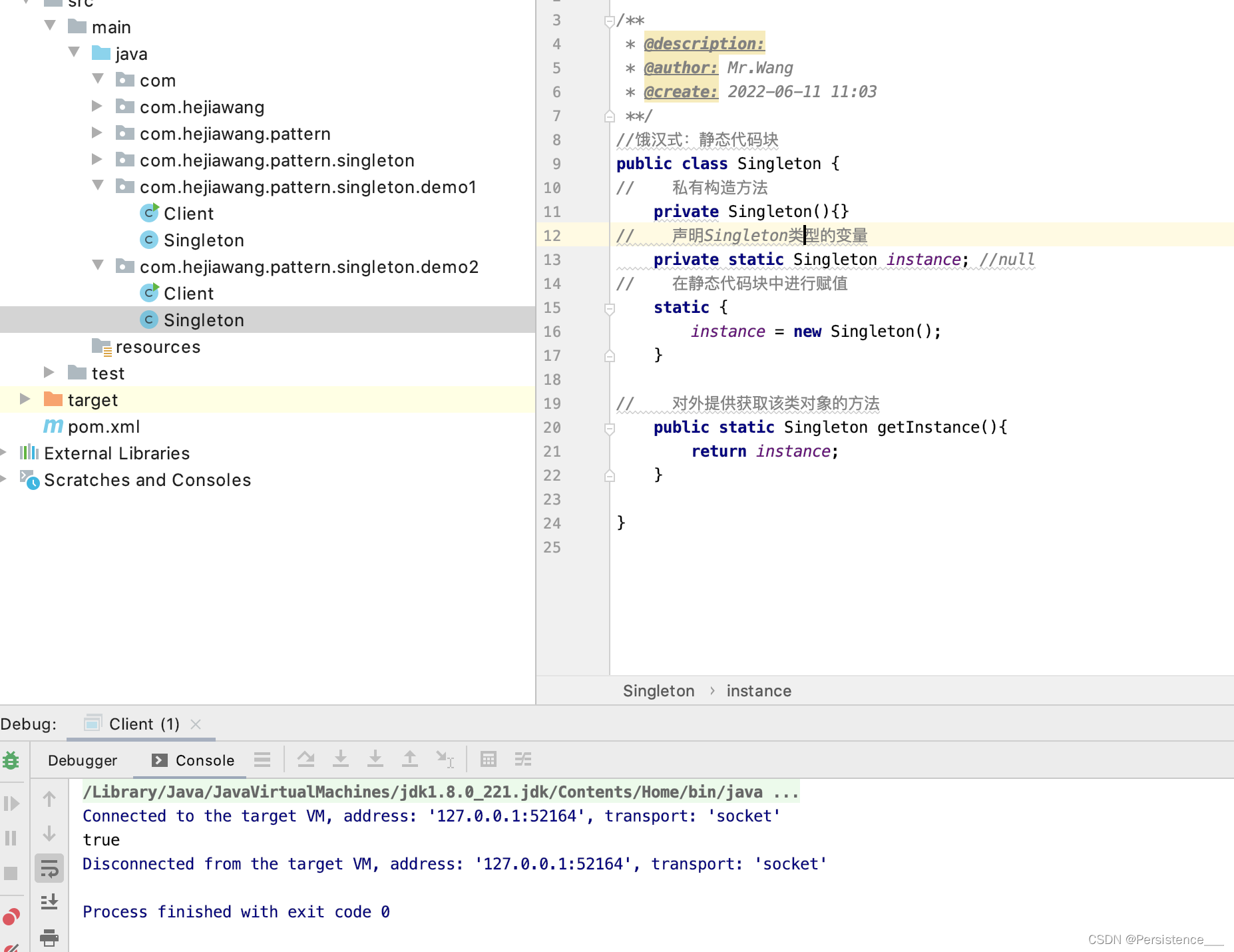1234x952 pixels.
Task: Click the JDK java command path in console
Action: click(441, 792)
